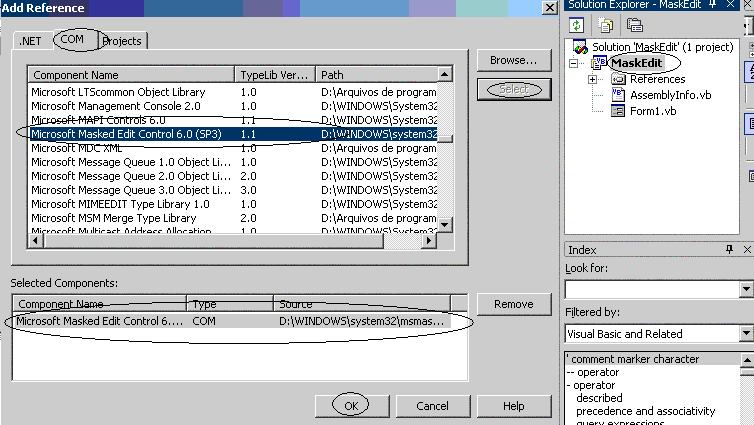
Task: Open the COM tab
Action: point(72,39)
